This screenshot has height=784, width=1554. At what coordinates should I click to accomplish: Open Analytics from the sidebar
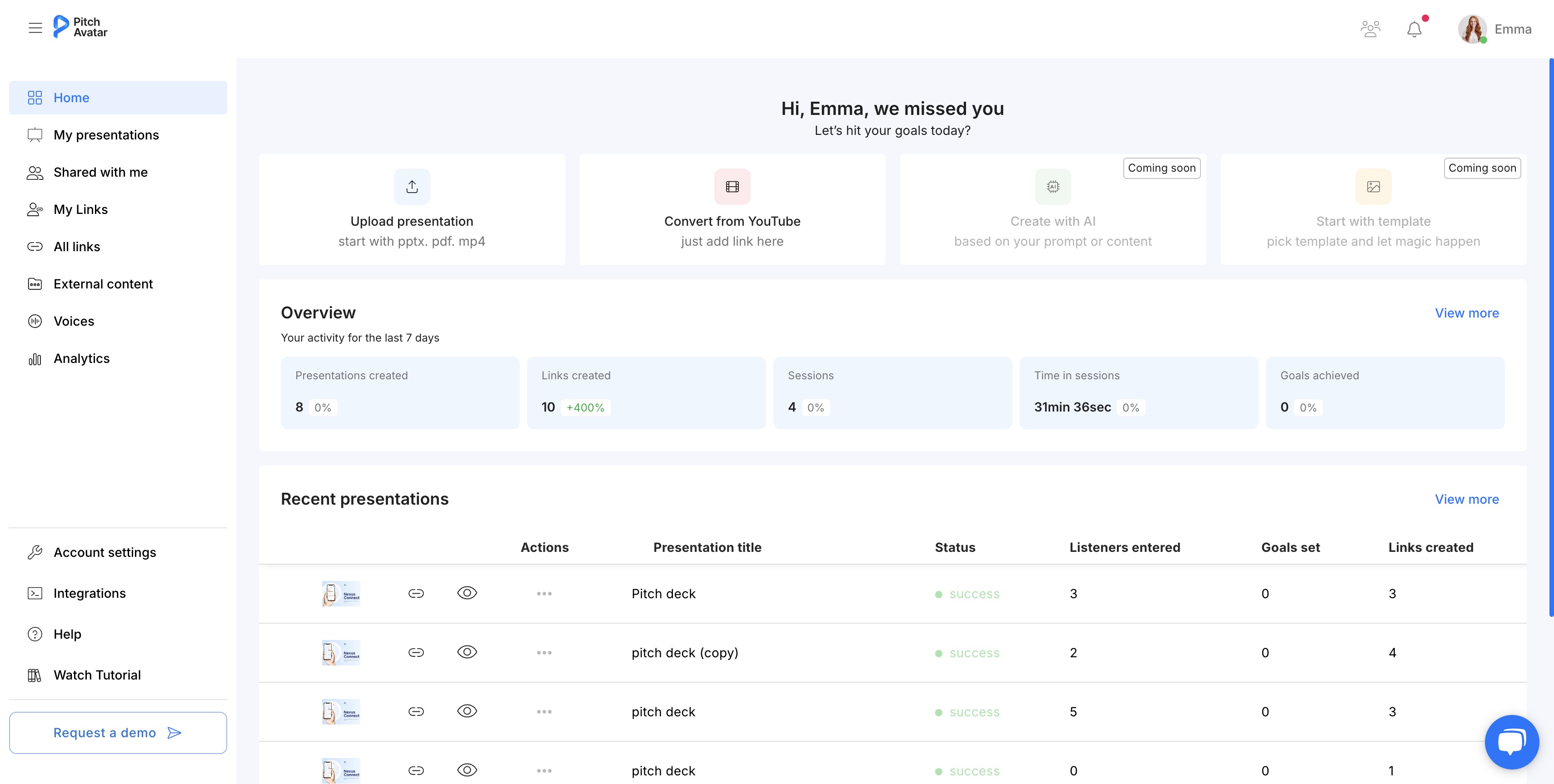click(81, 359)
